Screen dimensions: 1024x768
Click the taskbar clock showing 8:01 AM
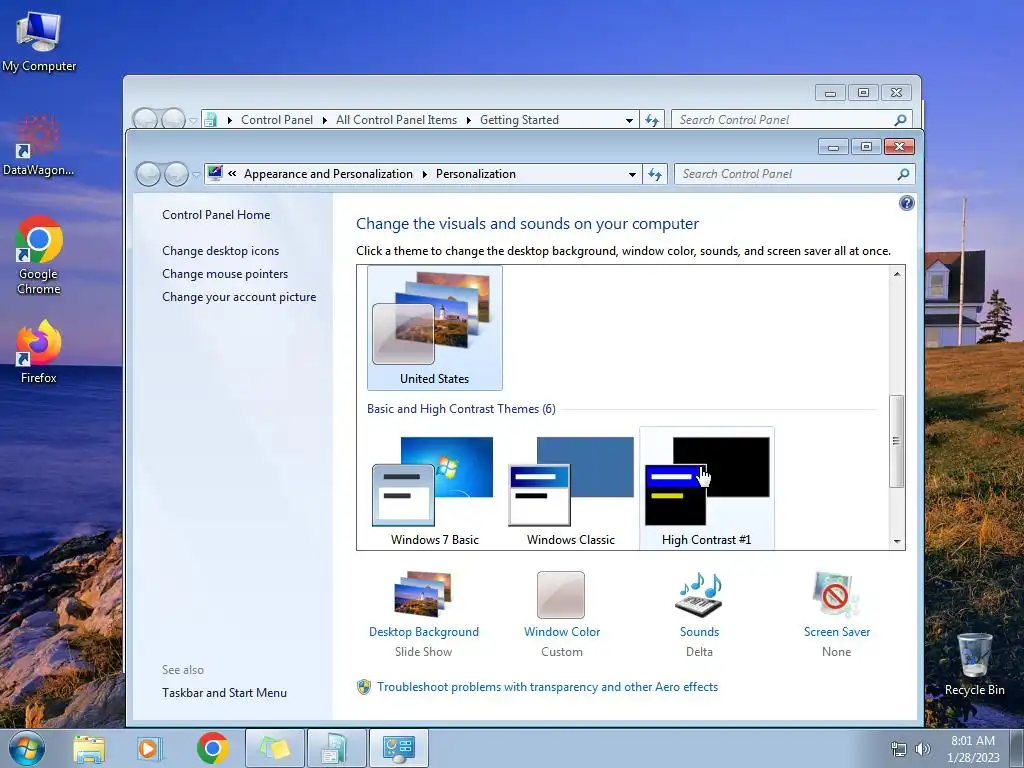pyautogui.click(x=973, y=749)
